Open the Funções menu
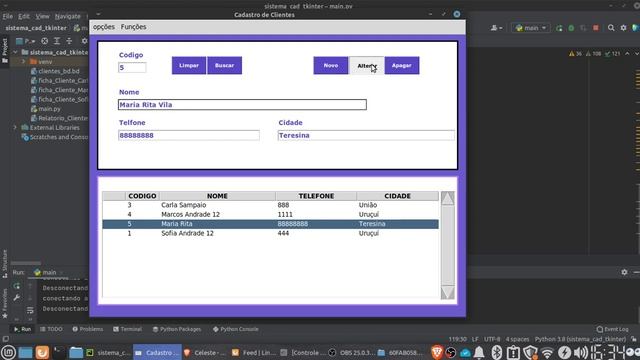The height and width of the screenshot is (360, 640). [x=133, y=27]
